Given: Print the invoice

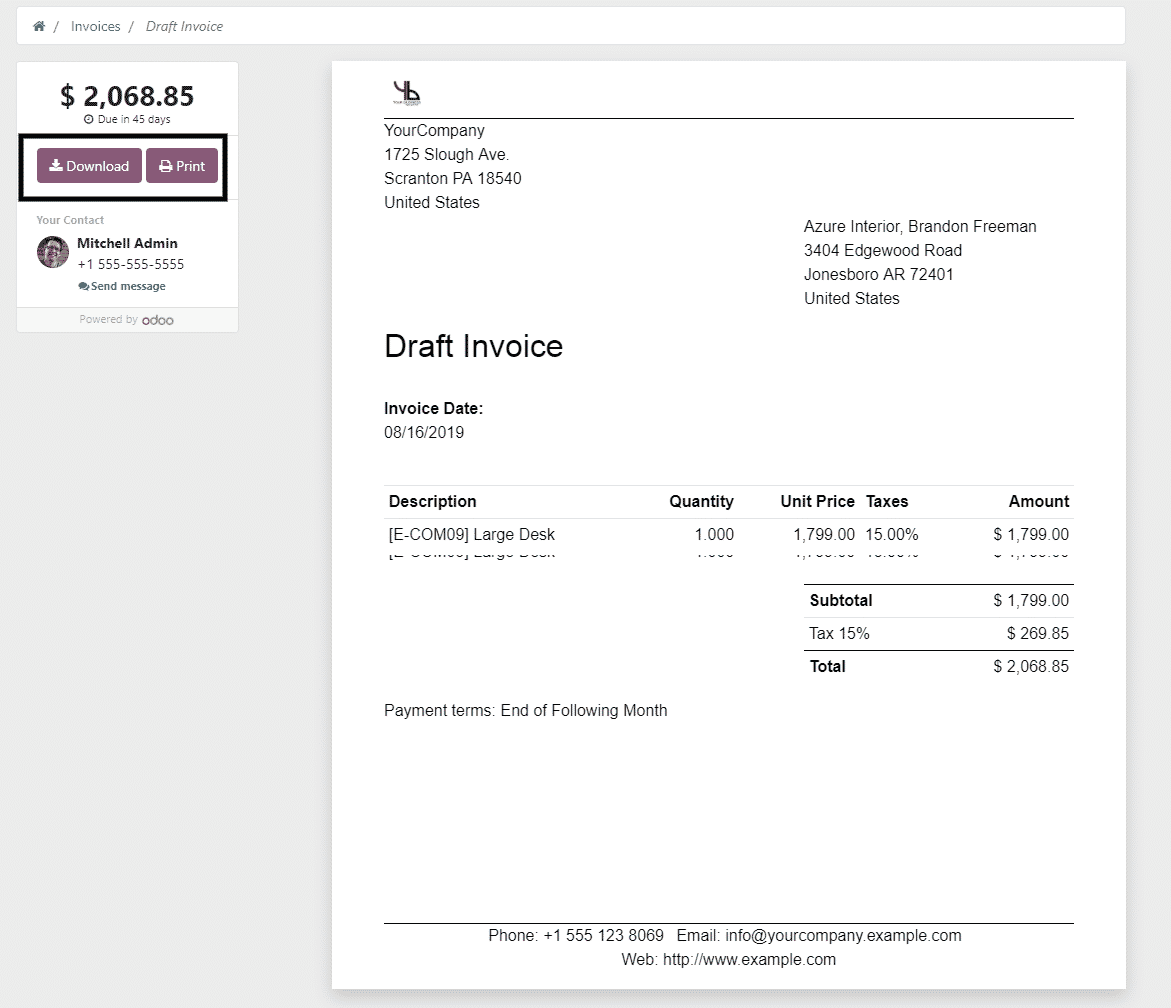Looking at the screenshot, I should click(182, 166).
